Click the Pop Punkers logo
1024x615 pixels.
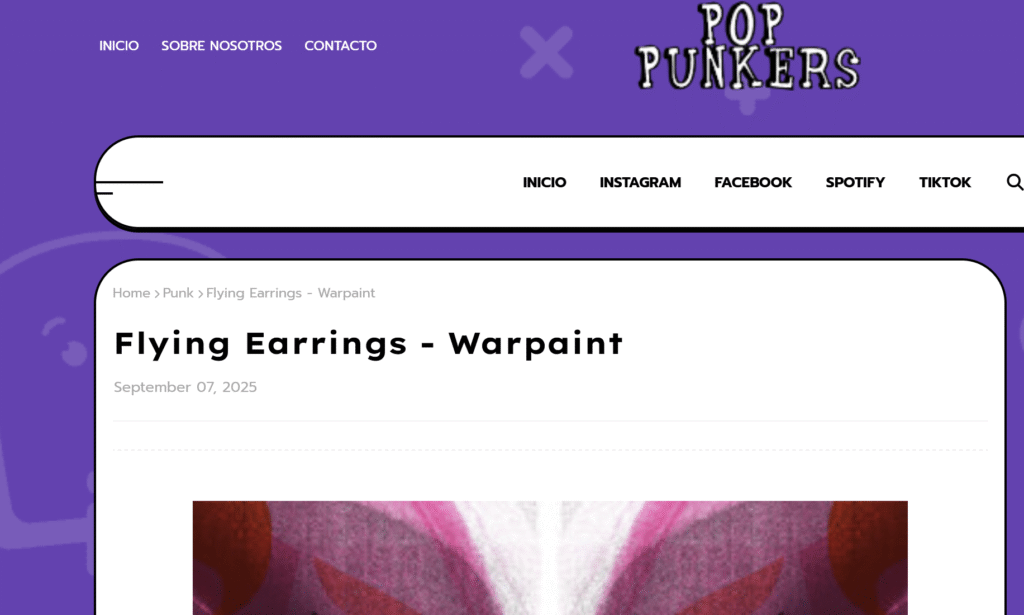(748, 46)
